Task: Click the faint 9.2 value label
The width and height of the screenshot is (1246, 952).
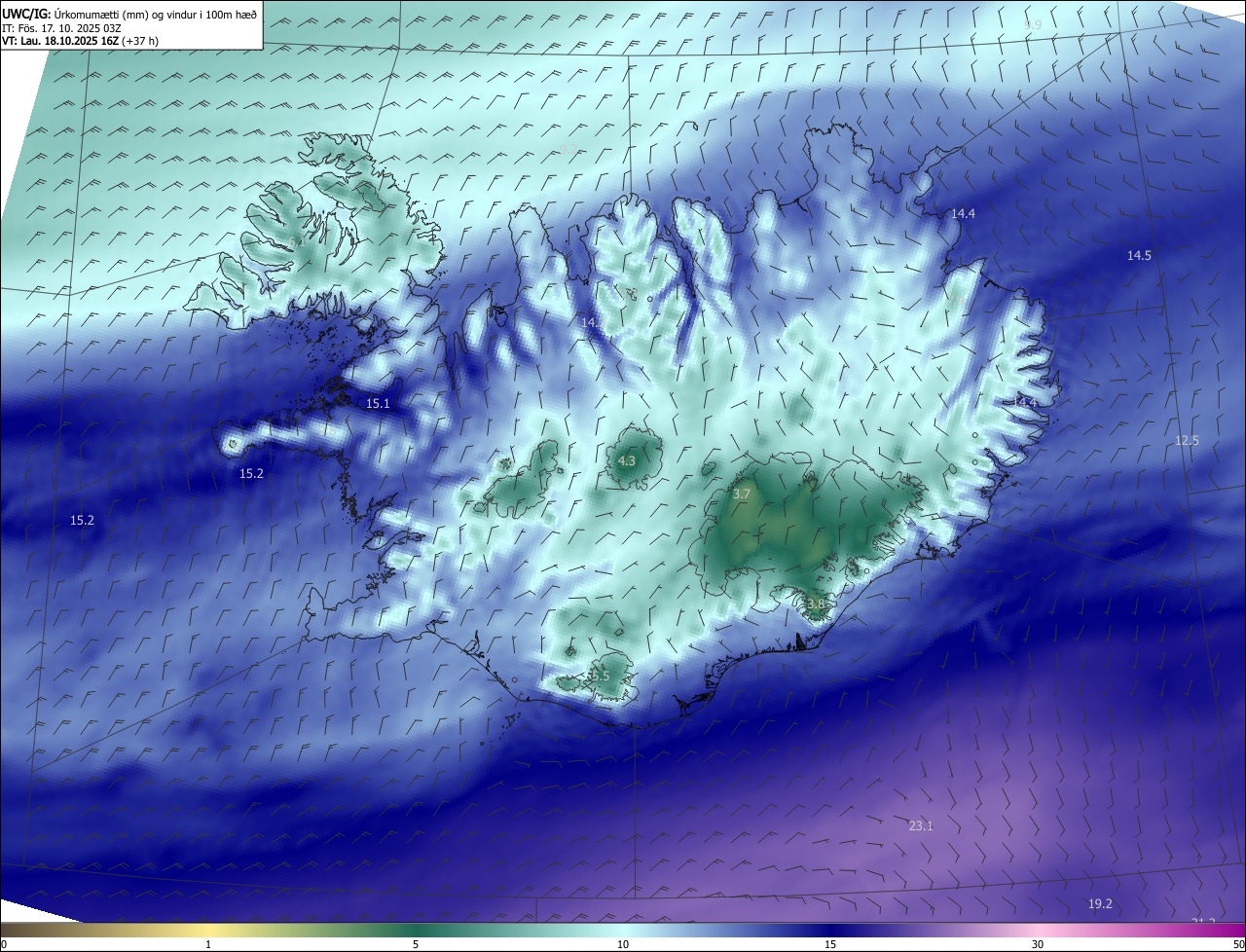Action: click(x=568, y=149)
